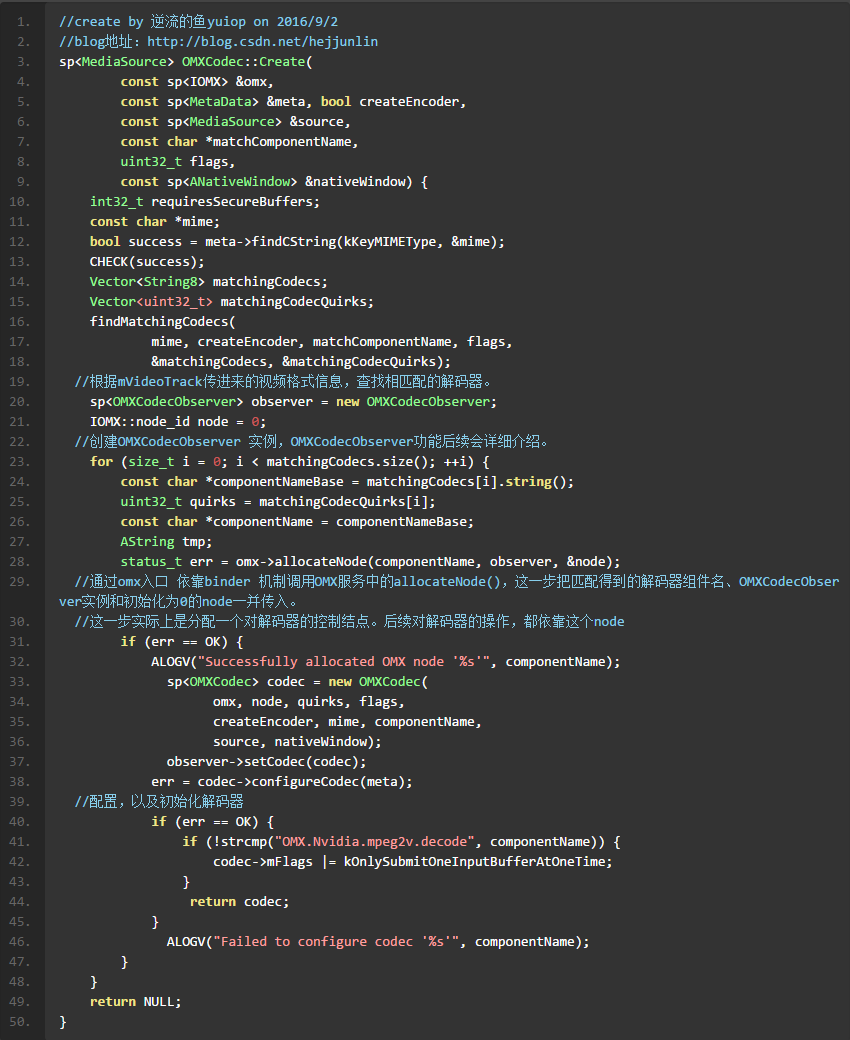Click the "Failed to configure codec" string

pos(335,941)
